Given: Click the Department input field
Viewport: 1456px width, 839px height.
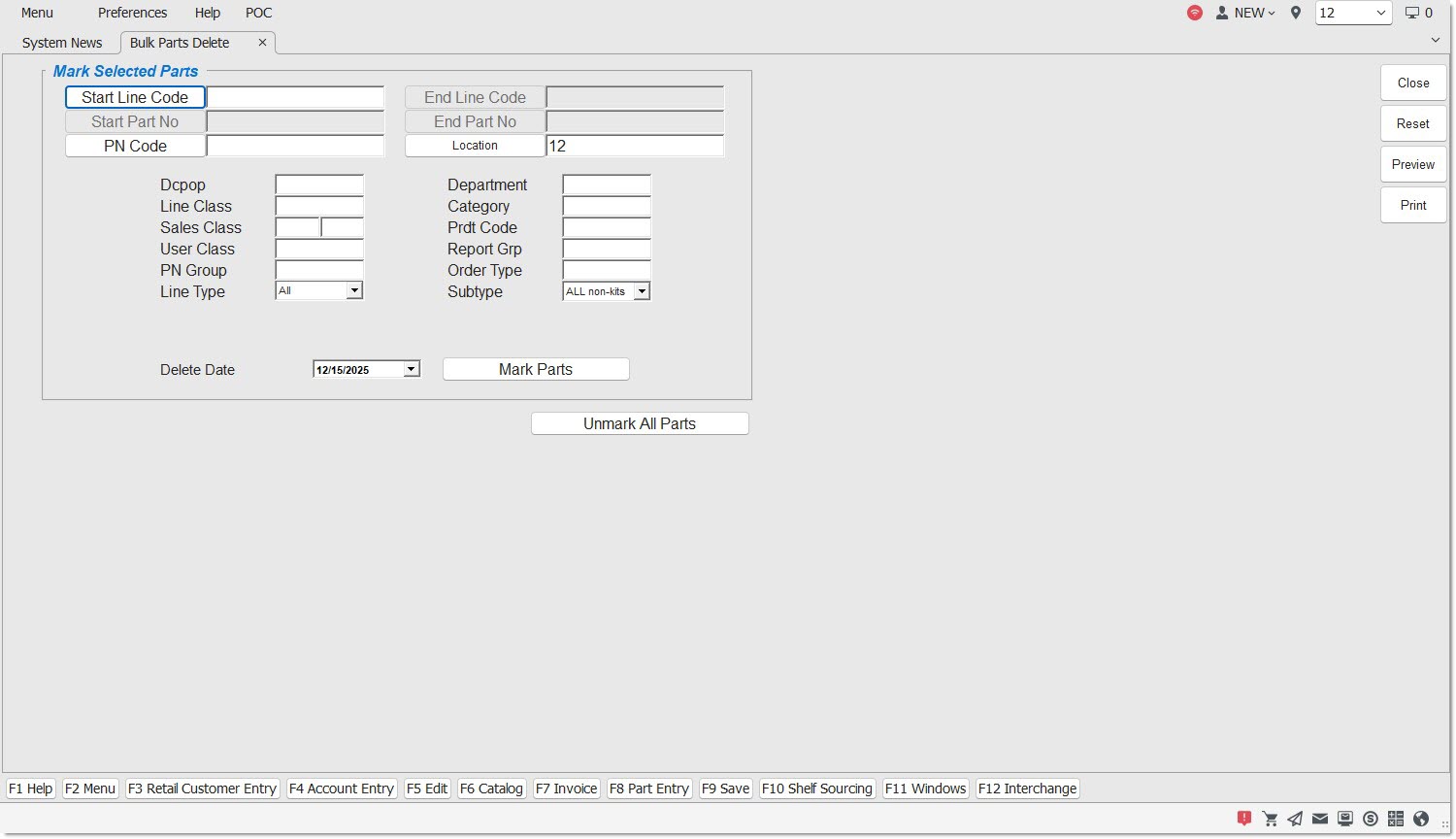Looking at the screenshot, I should coord(607,185).
